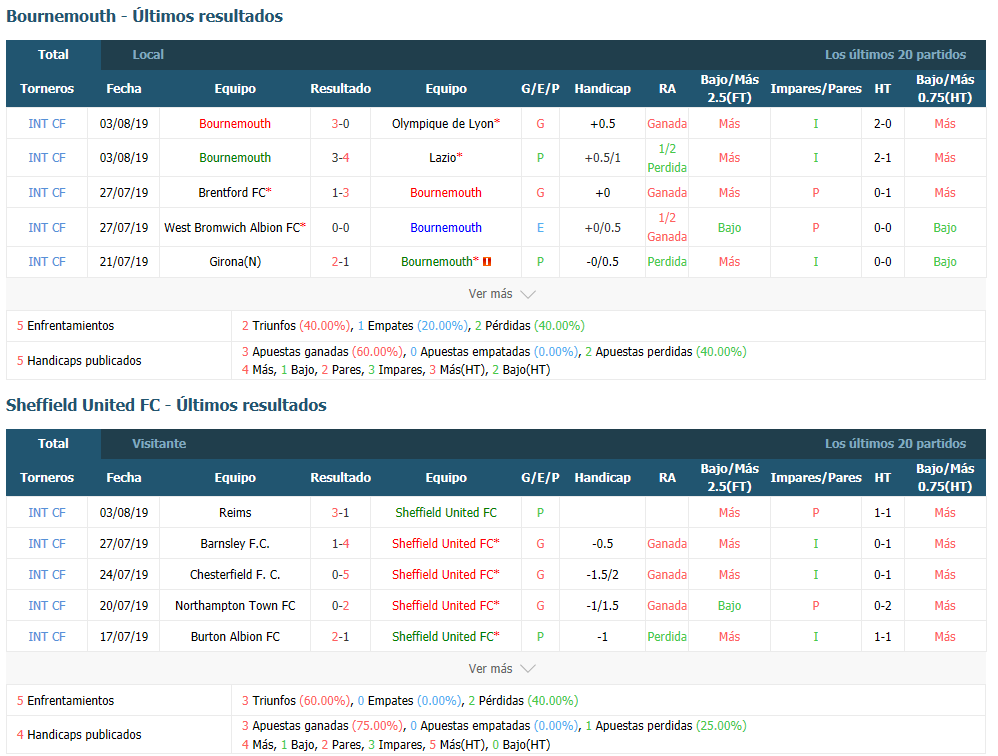Viewport: 998px width, 756px height.
Task: Click the Impares/Pares header in Sheffield table
Action: click(x=815, y=477)
